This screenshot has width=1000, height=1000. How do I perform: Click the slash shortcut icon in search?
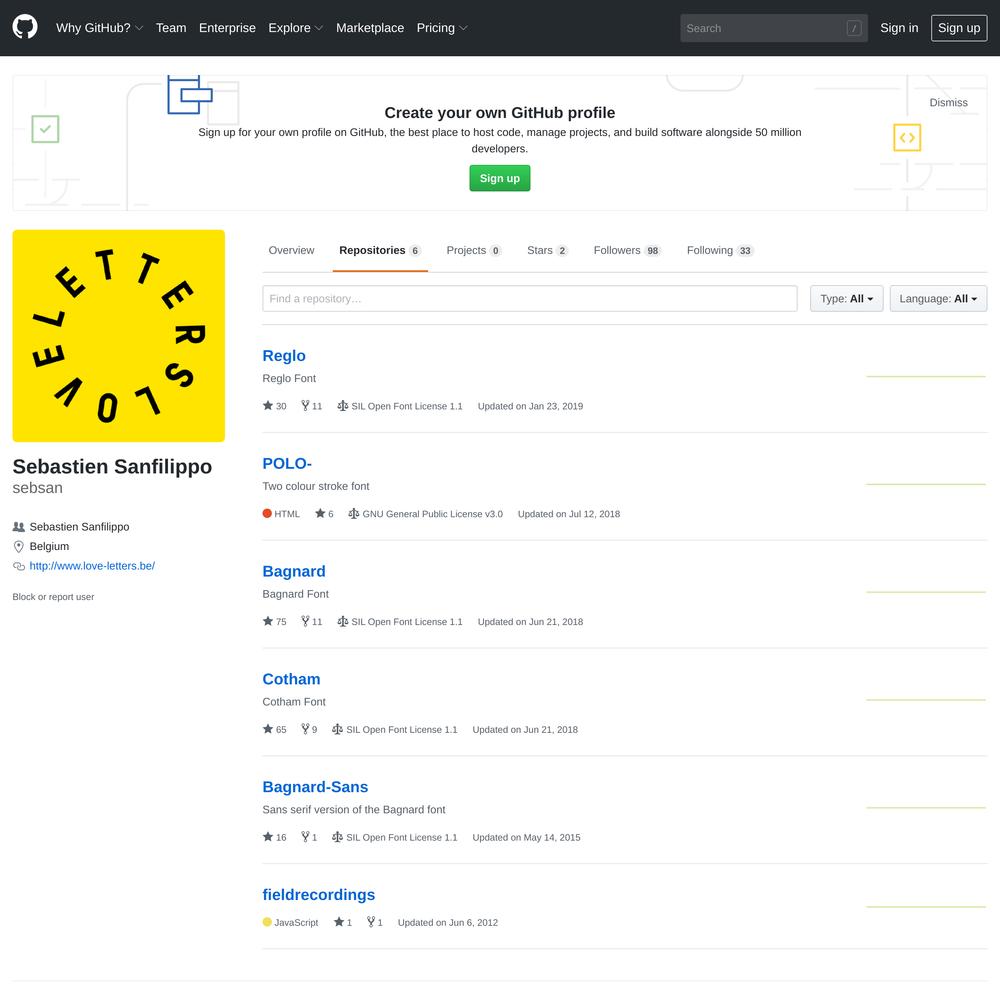(854, 28)
